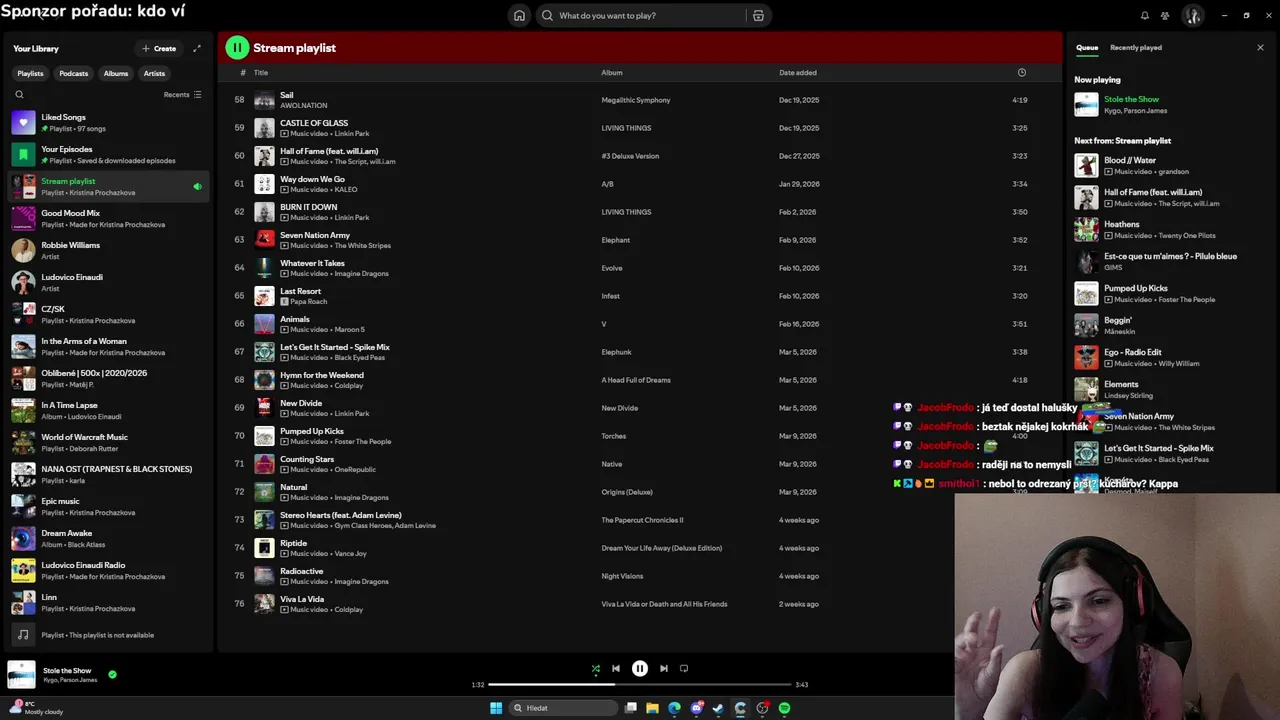
Task: Sort by the Title column header
Action: (261, 73)
